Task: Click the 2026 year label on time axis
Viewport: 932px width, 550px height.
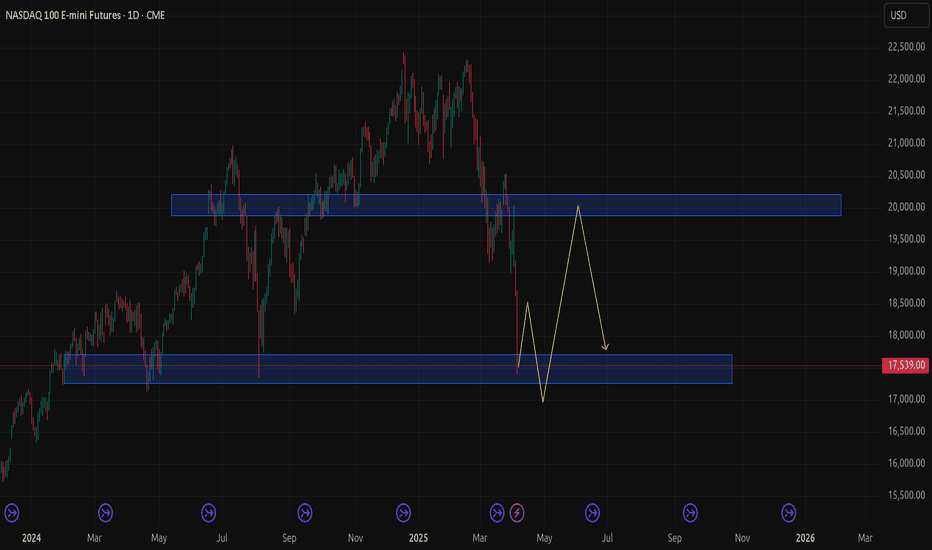Action: pyautogui.click(x=805, y=538)
